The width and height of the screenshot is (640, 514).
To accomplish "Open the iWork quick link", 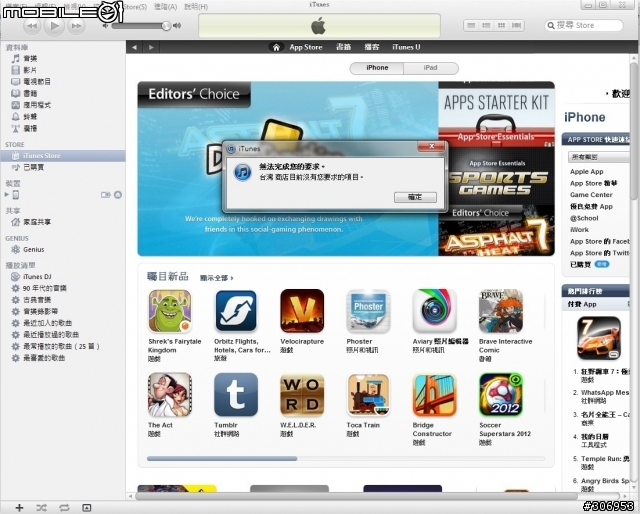I will (x=579, y=229).
